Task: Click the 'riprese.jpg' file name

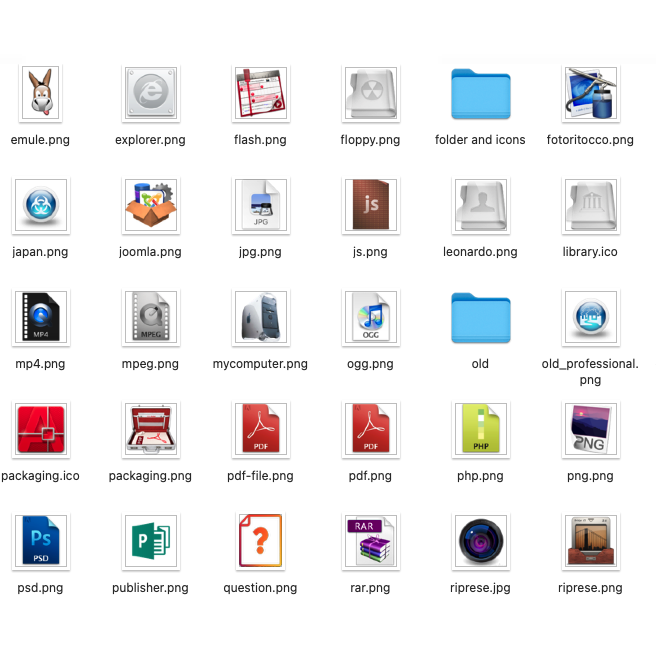Action: (480, 588)
